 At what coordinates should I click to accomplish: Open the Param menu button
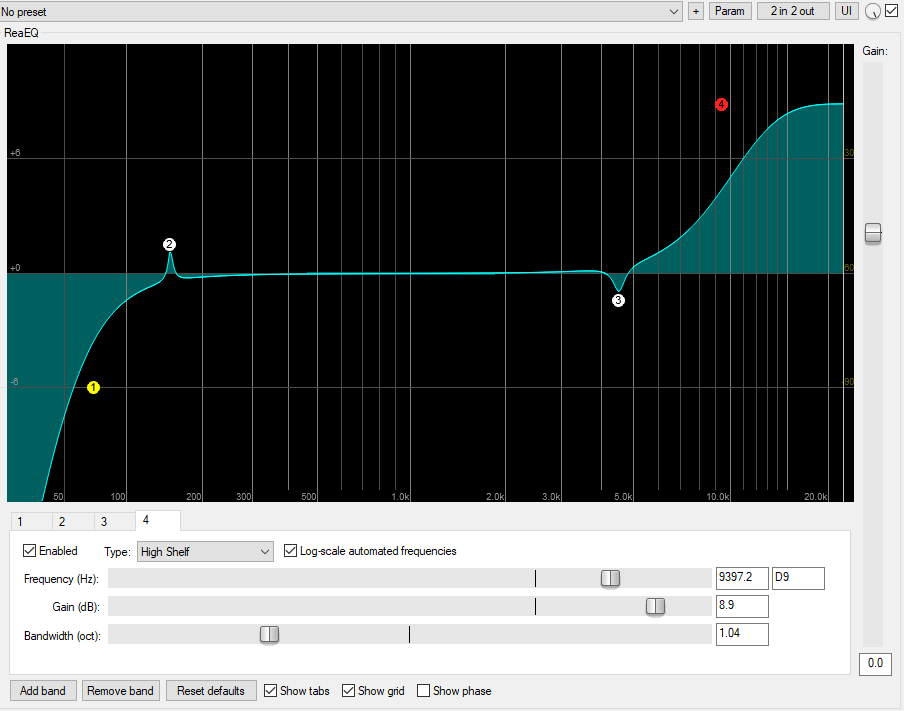(729, 11)
